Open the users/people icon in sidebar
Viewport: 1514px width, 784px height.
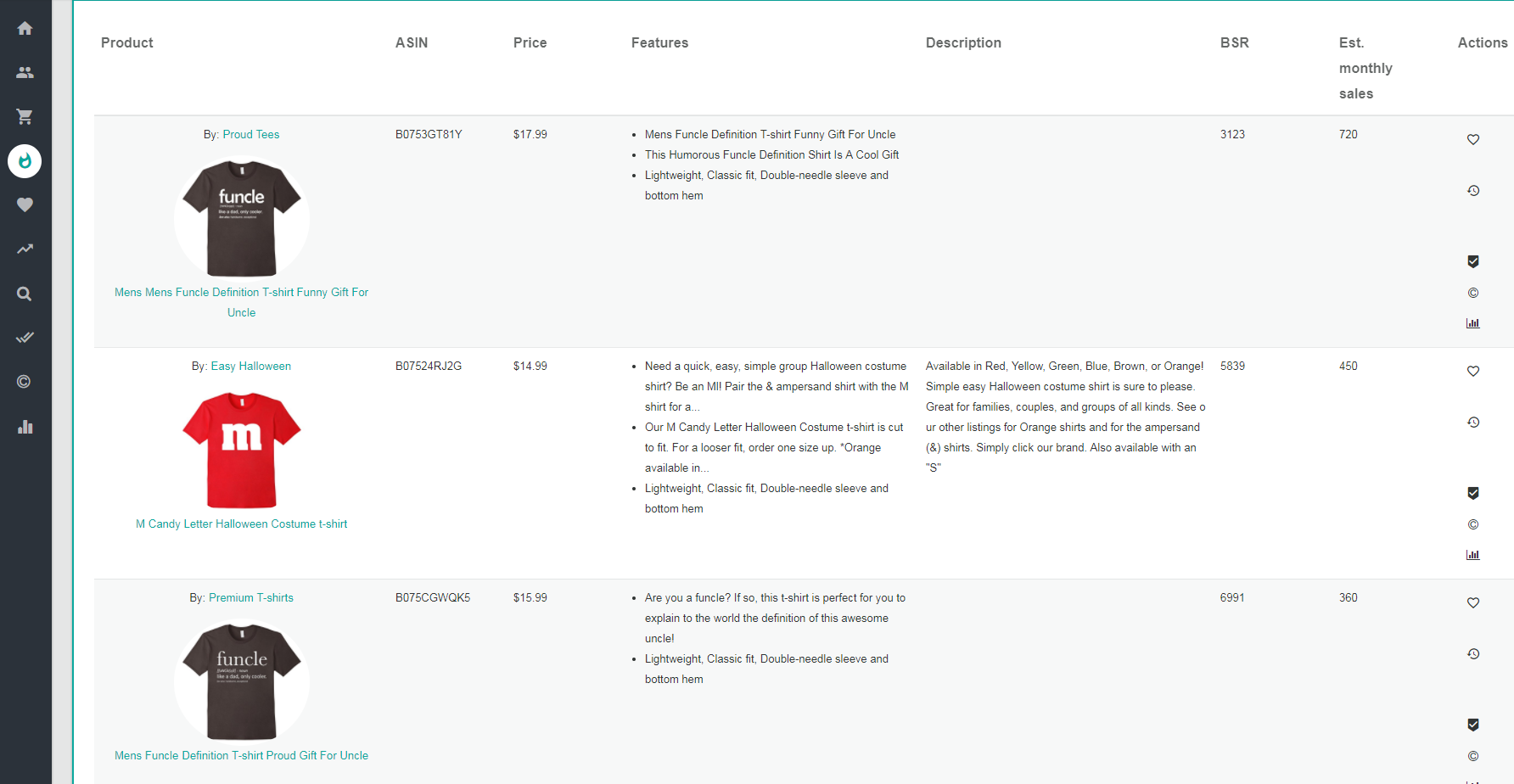click(x=25, y=72)
